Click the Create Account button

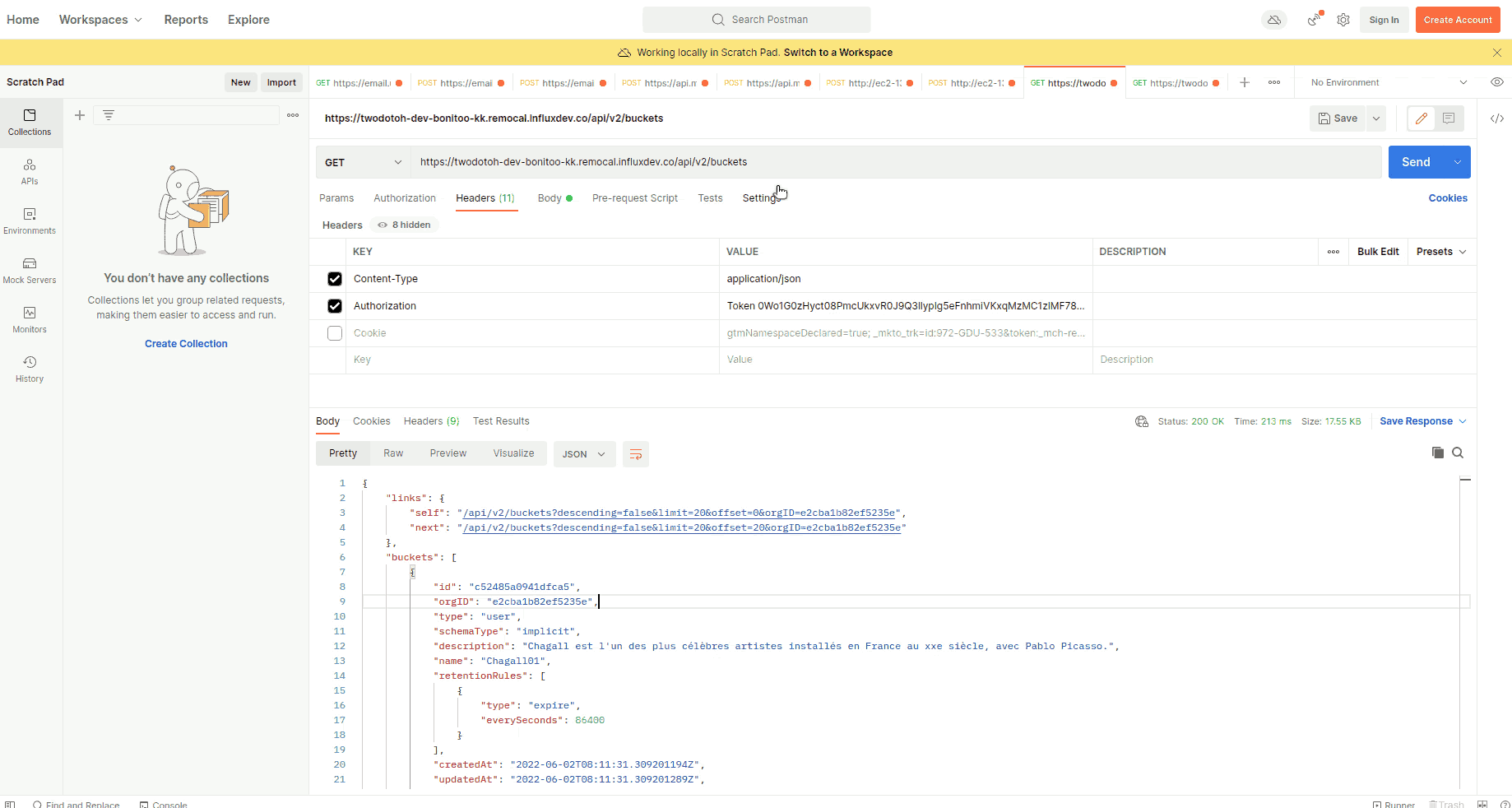(1458, 20)
